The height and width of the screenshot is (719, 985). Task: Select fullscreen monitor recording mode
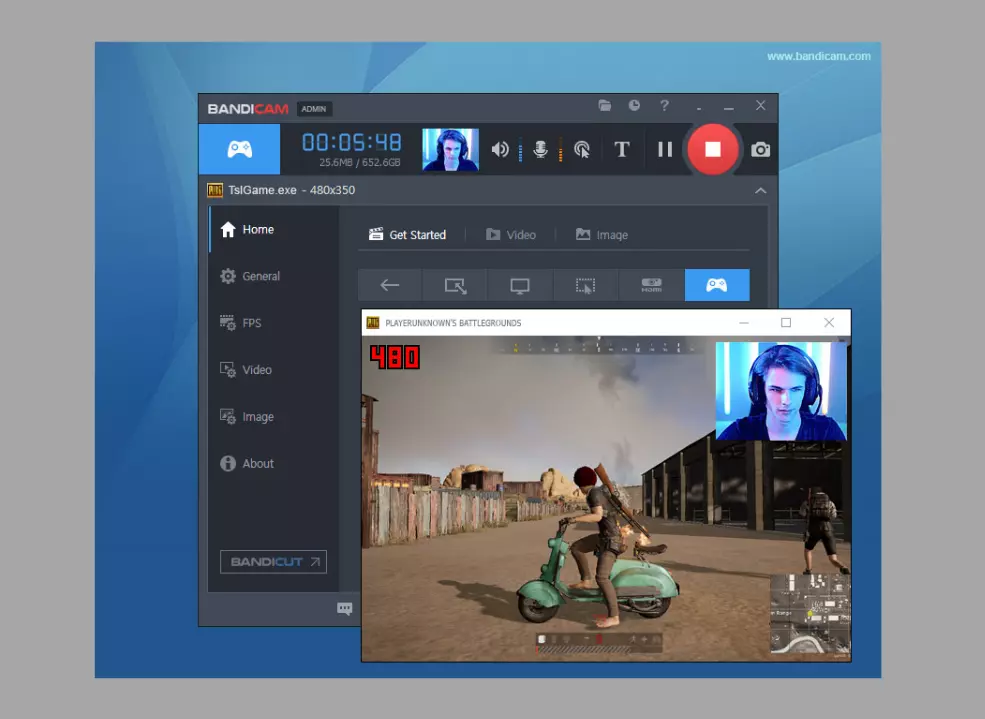(520, 285)
